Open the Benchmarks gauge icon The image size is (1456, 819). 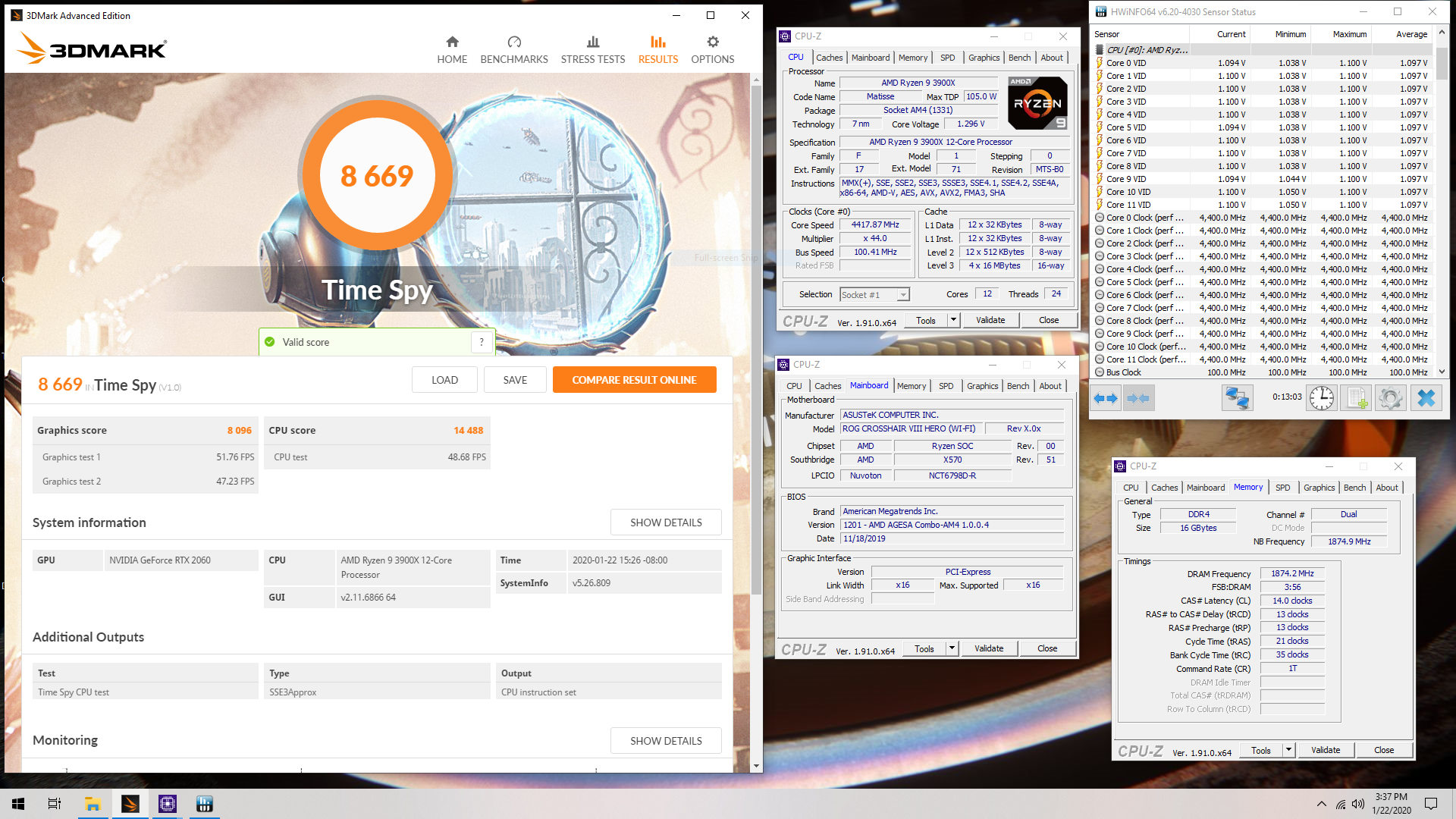[514, 42]
